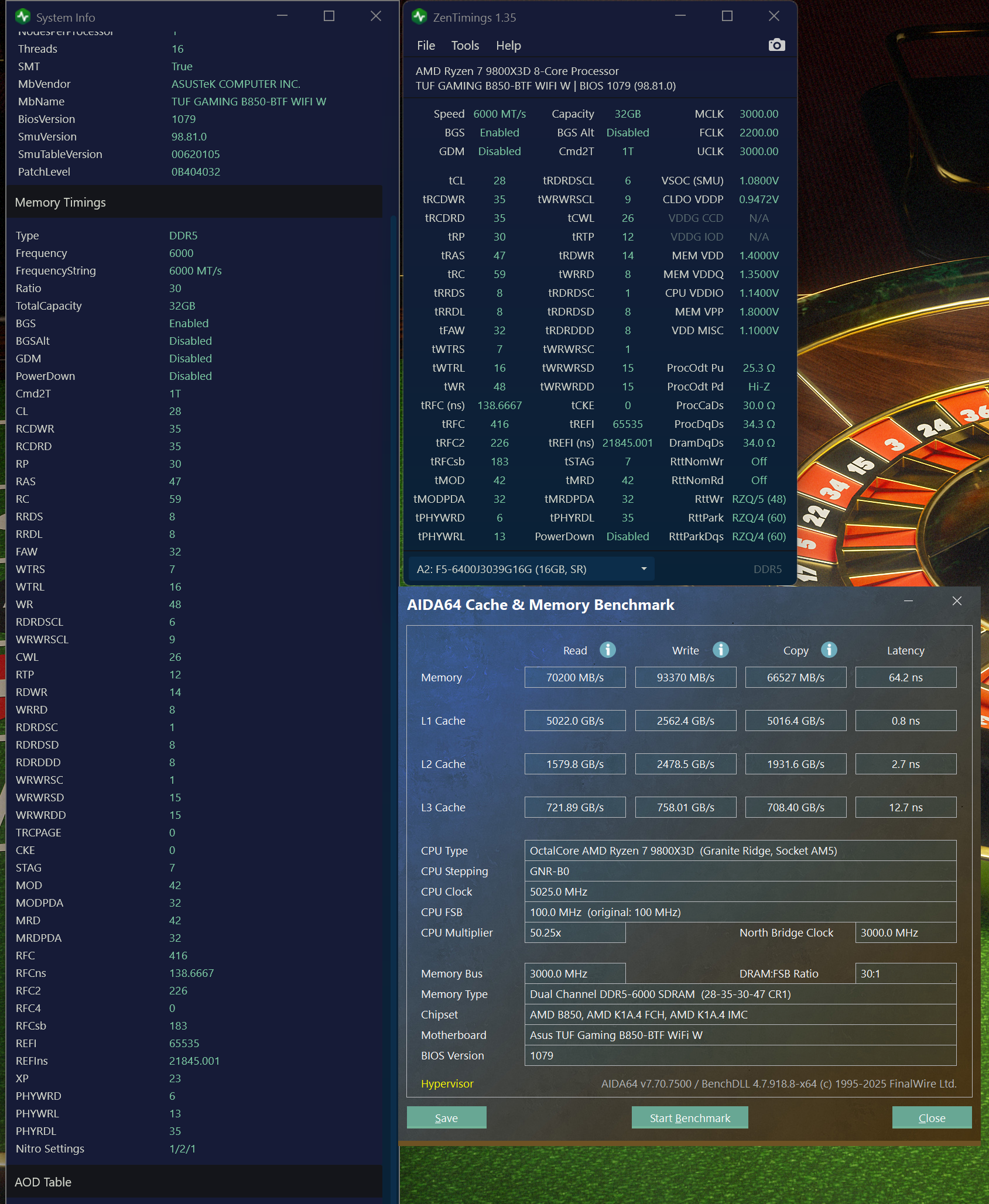This screenshot has height=1204, width=989.
Task: Click the RttWr value RZQ/5 (48)
Action: 759,499
